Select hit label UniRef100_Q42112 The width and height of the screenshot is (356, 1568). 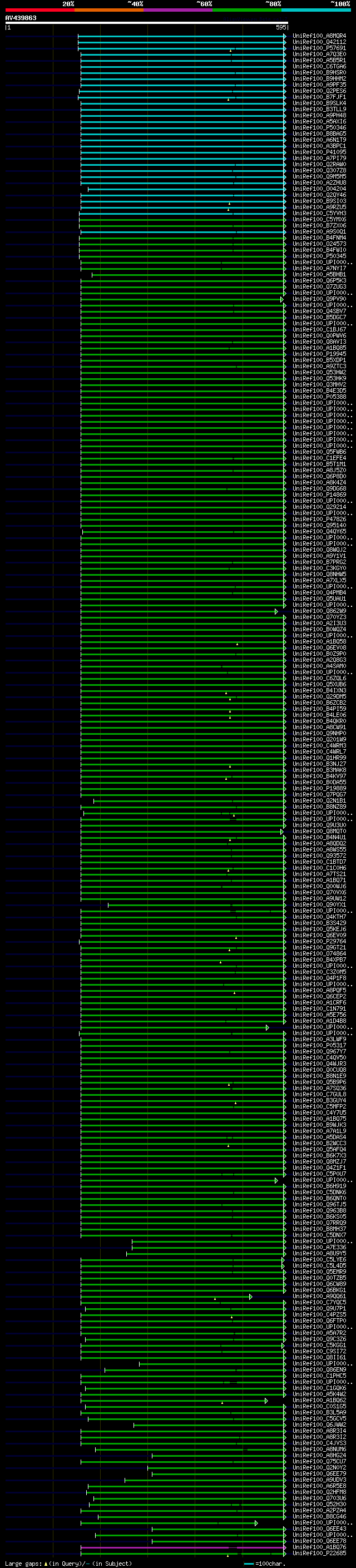tap(319, 42)
